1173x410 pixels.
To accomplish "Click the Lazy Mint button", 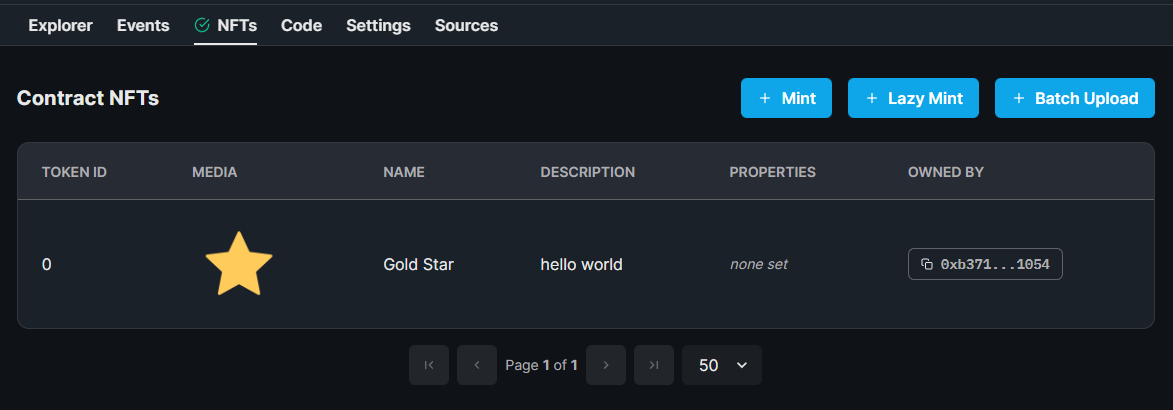I will (913, 98).
